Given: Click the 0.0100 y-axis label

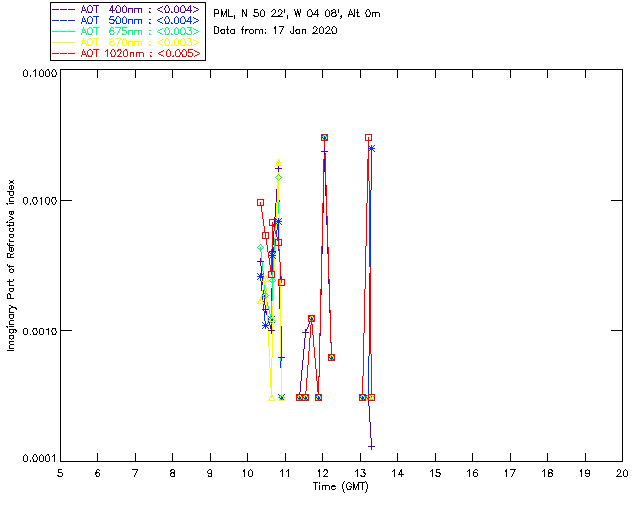Looking at the screenshot, I should [39, 201].
